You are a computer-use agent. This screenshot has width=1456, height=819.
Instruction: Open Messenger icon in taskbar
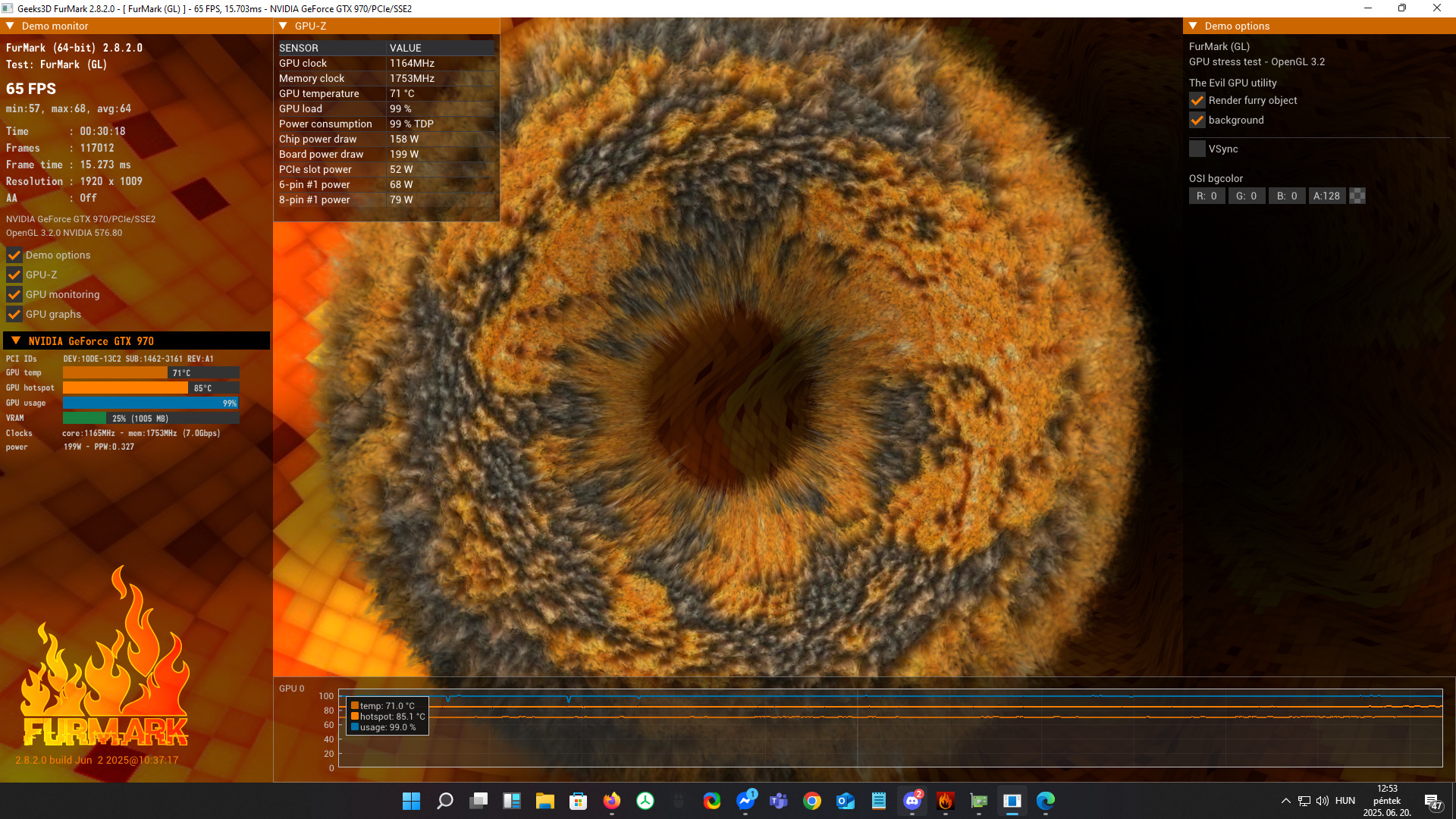point(745,801)
